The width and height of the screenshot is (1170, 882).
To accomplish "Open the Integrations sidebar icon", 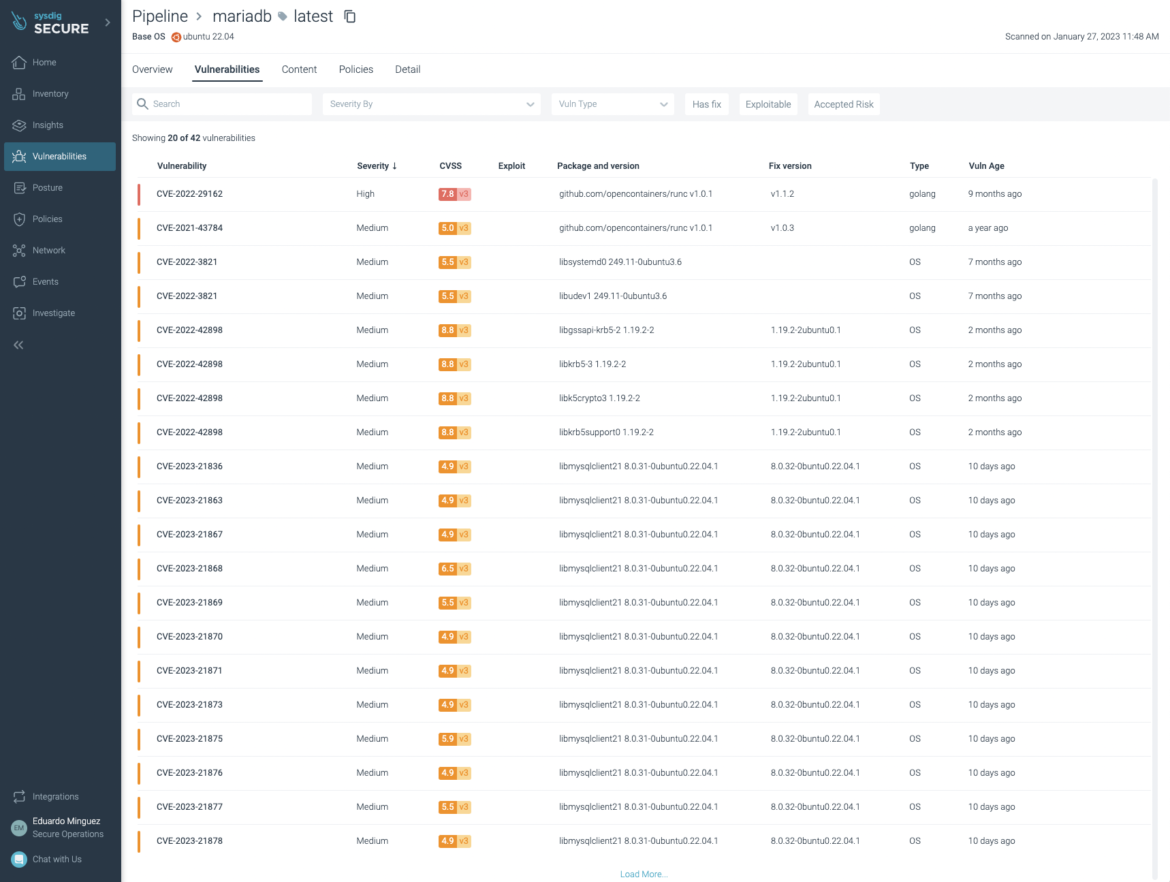I will click(x=19, y=797).
